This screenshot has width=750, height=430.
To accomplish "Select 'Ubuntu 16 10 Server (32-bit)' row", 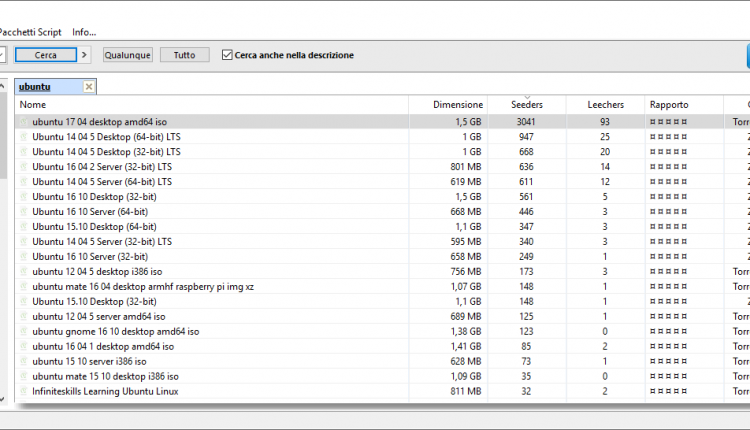I will [382, 256].
